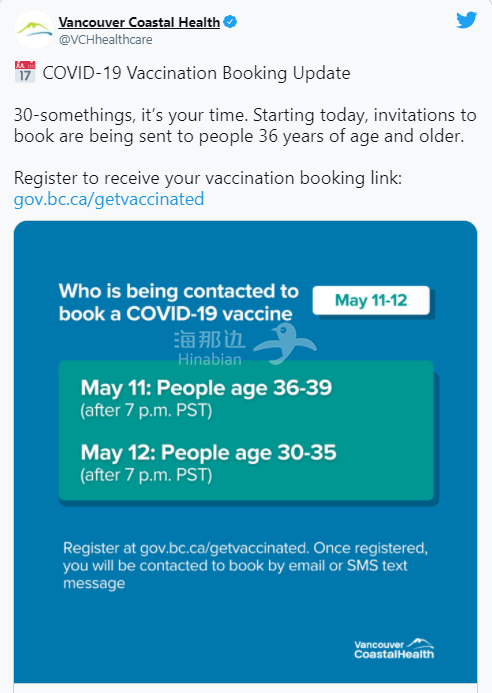Click the COVID-19 Vaccination Booking Update title

point(196,73)
